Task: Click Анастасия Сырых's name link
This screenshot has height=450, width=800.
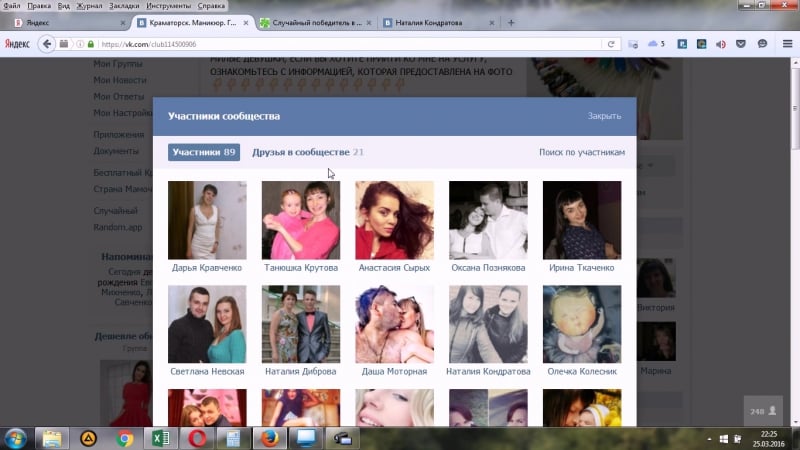Action: [x=394, y=268]
